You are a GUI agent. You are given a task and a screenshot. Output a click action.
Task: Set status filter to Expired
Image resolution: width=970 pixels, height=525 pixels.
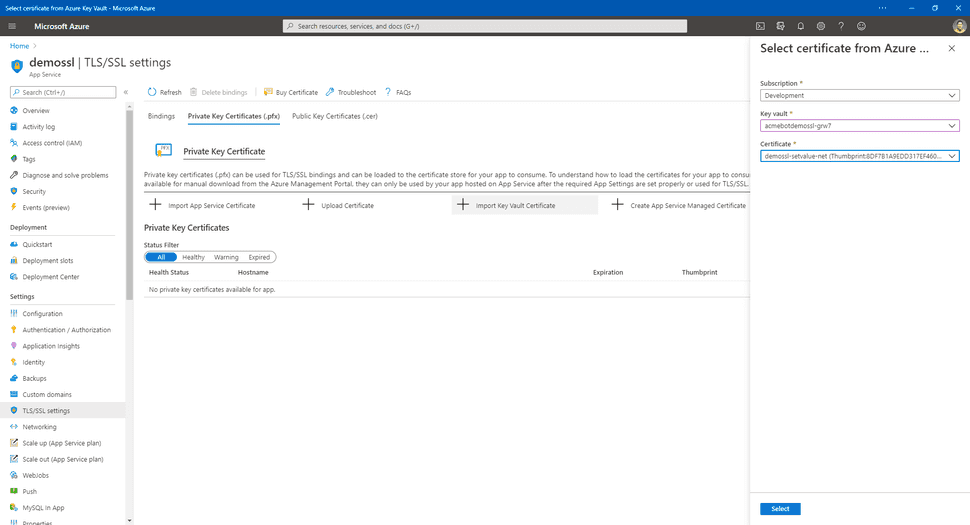click(259, 257)
